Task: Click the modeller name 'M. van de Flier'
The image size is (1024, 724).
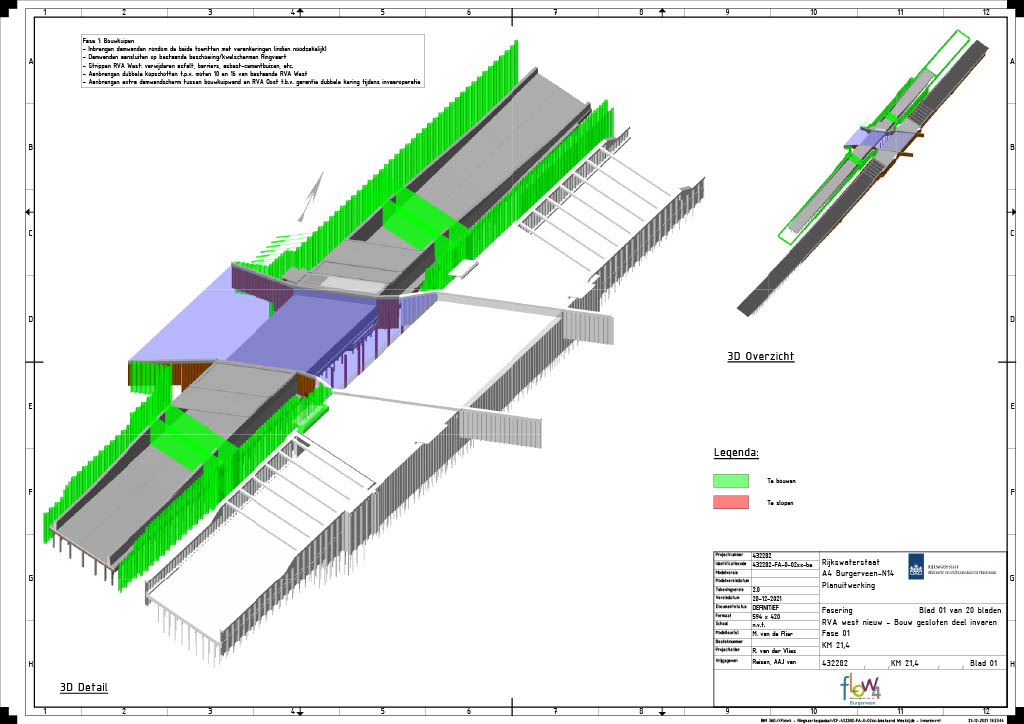Action: click(771, 634)
